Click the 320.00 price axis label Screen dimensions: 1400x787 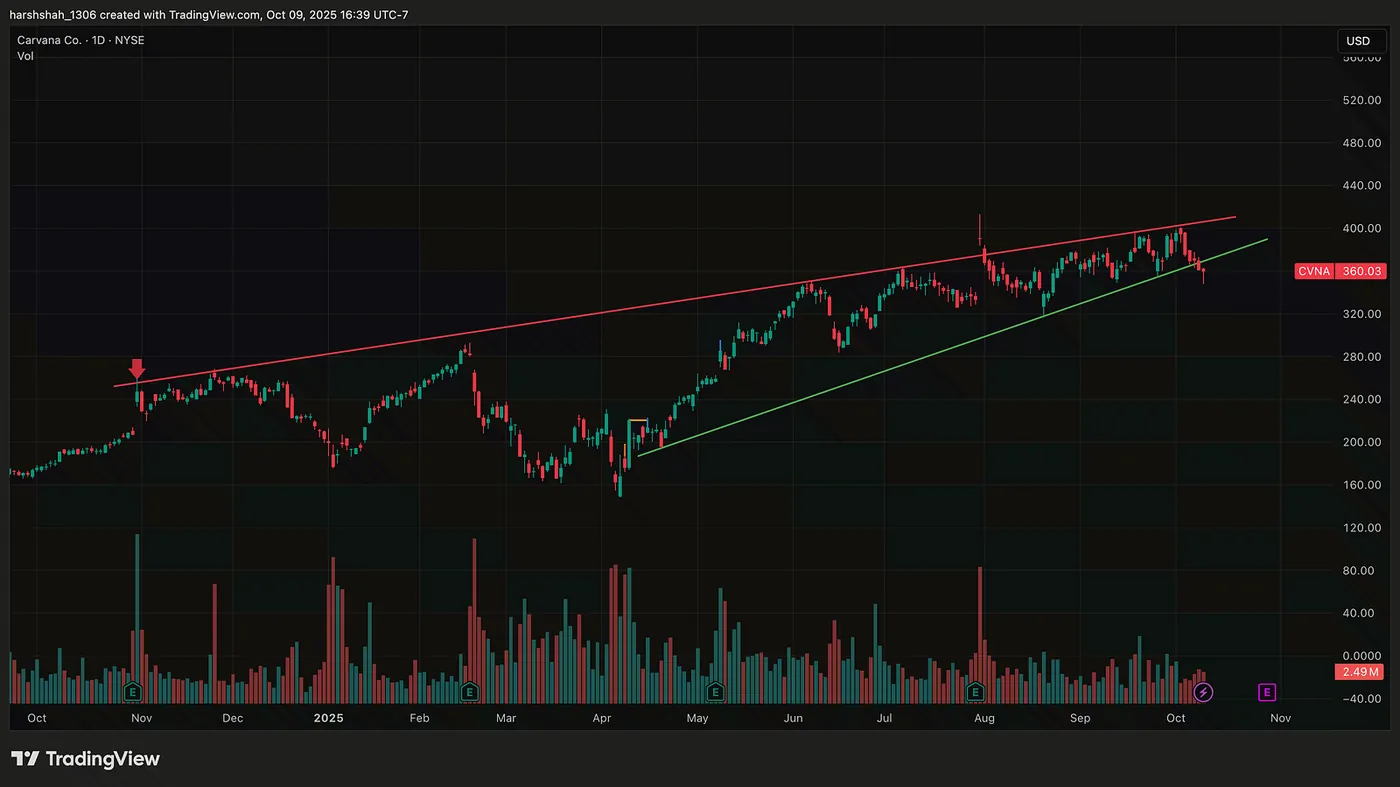point(1362,314)
